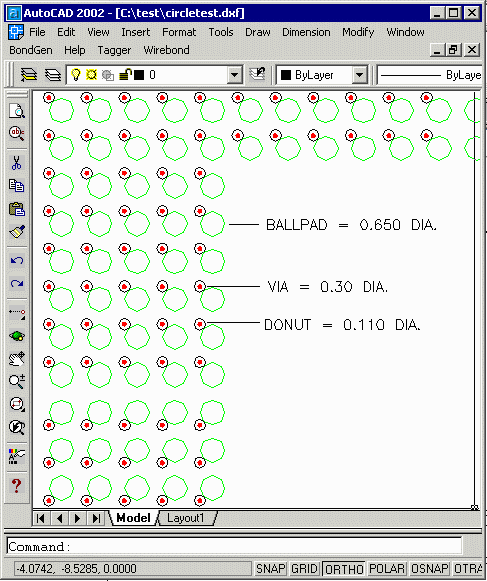Toggle OTRACK in status bar
The image size is (487, 581).
coord(467,568)
